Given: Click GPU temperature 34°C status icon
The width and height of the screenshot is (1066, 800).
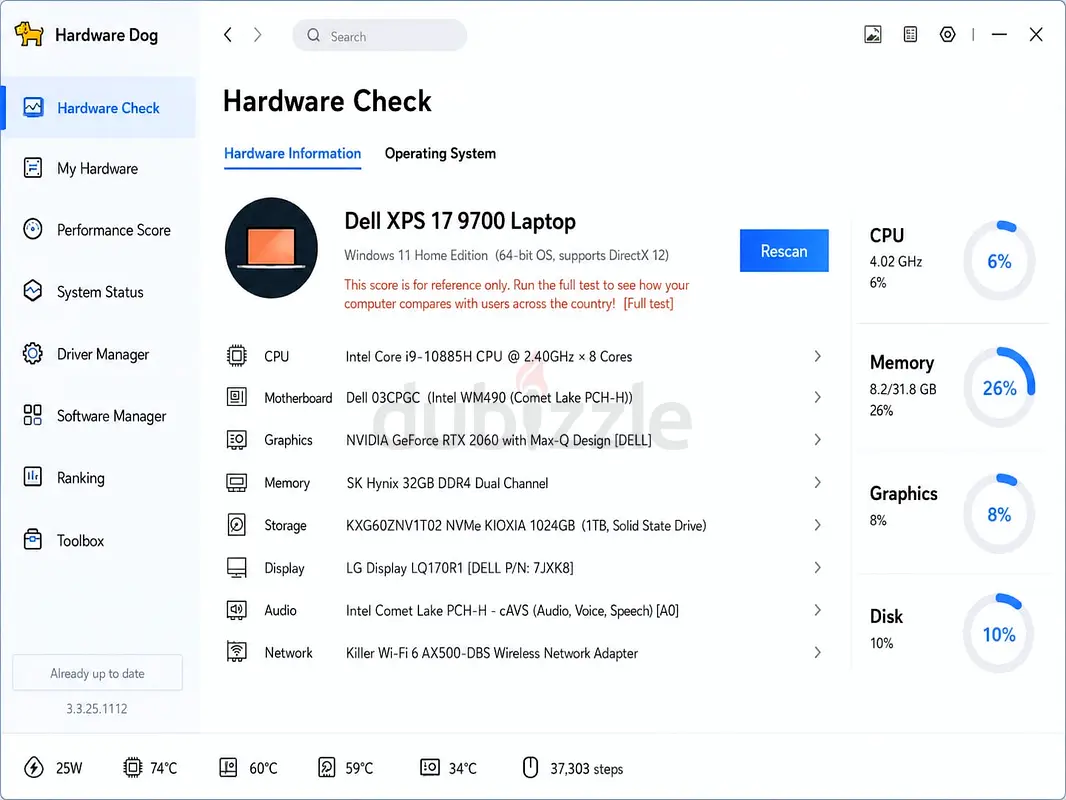Looking at the screenshot, I should click(x=430, y=767).
